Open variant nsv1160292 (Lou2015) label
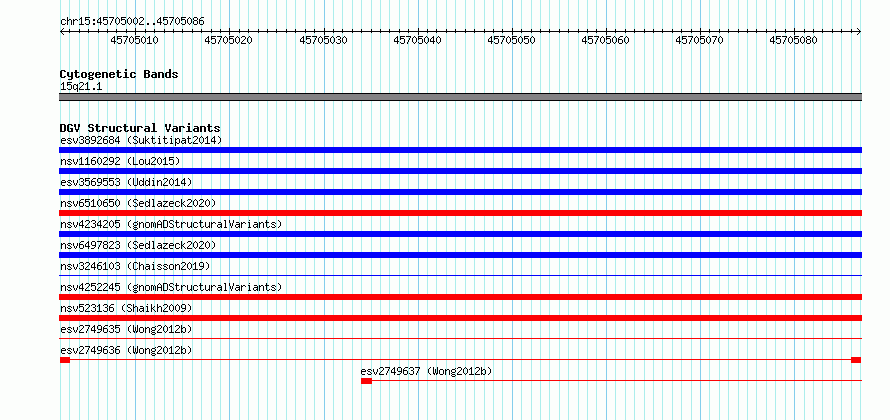The height and width of the screenshot is (420, 890). click(x=120, y=161)
